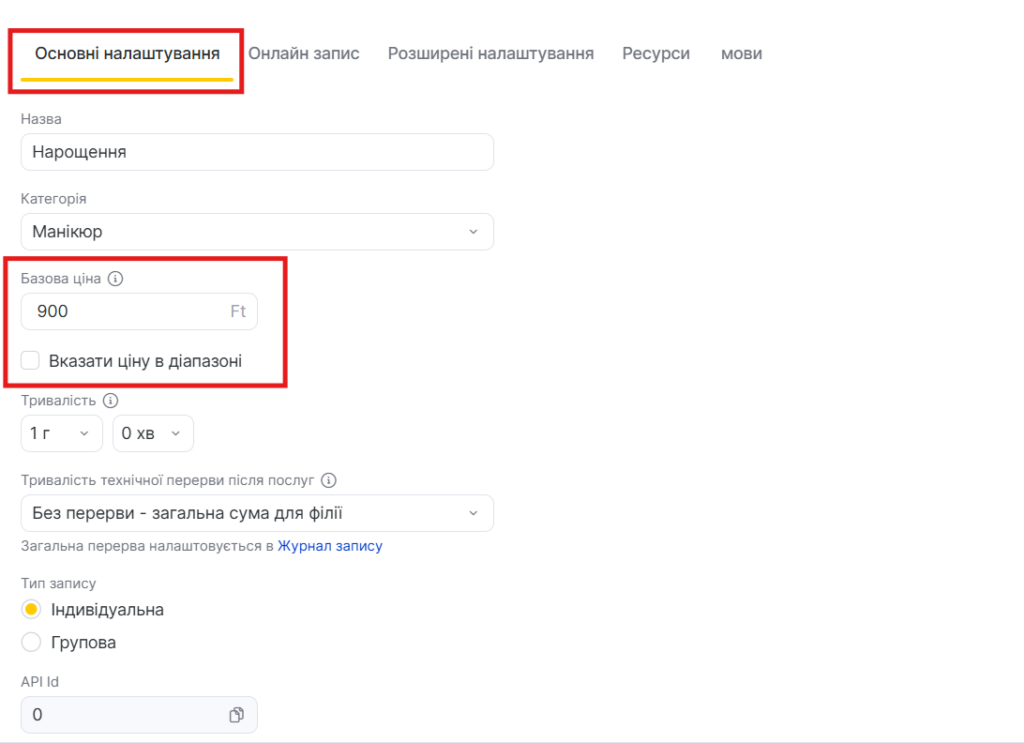Switch to Онлайн запис tab
The image size is (1024, 743).
click(x=304, y=54)
